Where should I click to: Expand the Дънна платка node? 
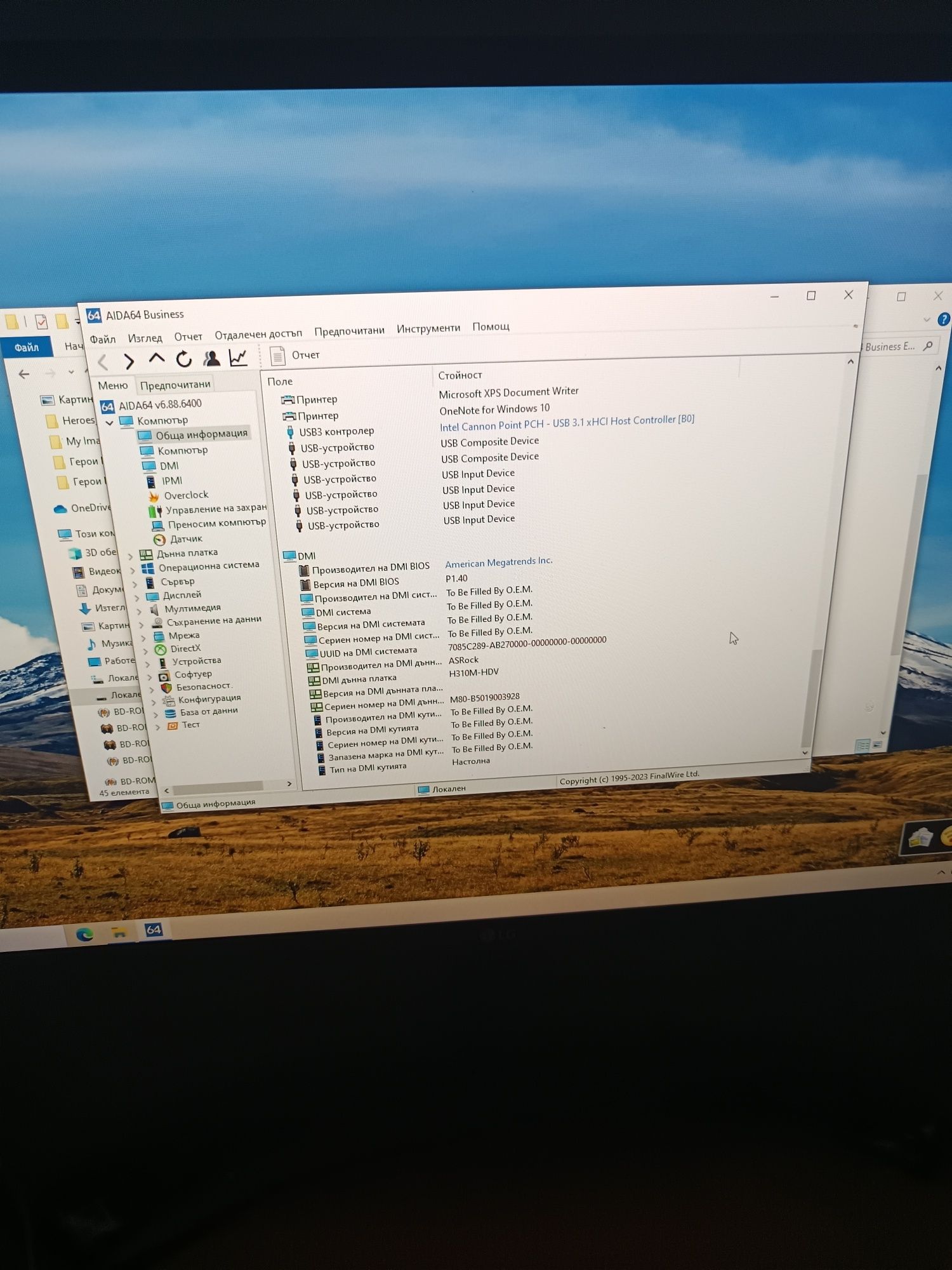131,556
